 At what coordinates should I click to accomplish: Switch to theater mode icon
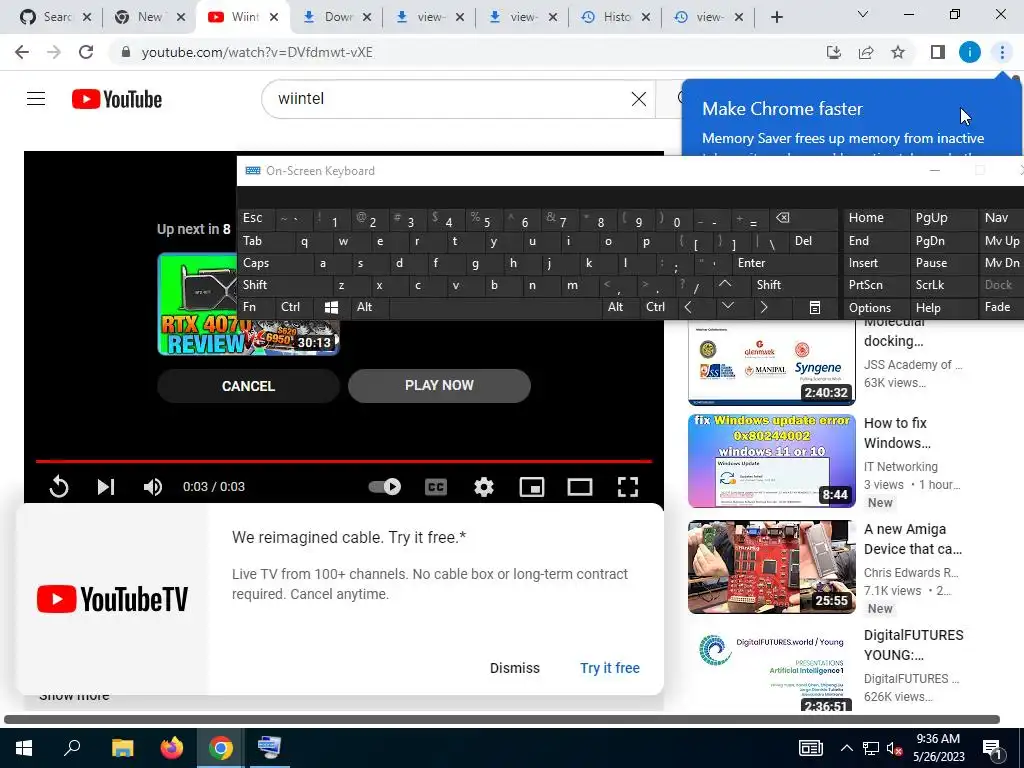(x=580, y=487)
